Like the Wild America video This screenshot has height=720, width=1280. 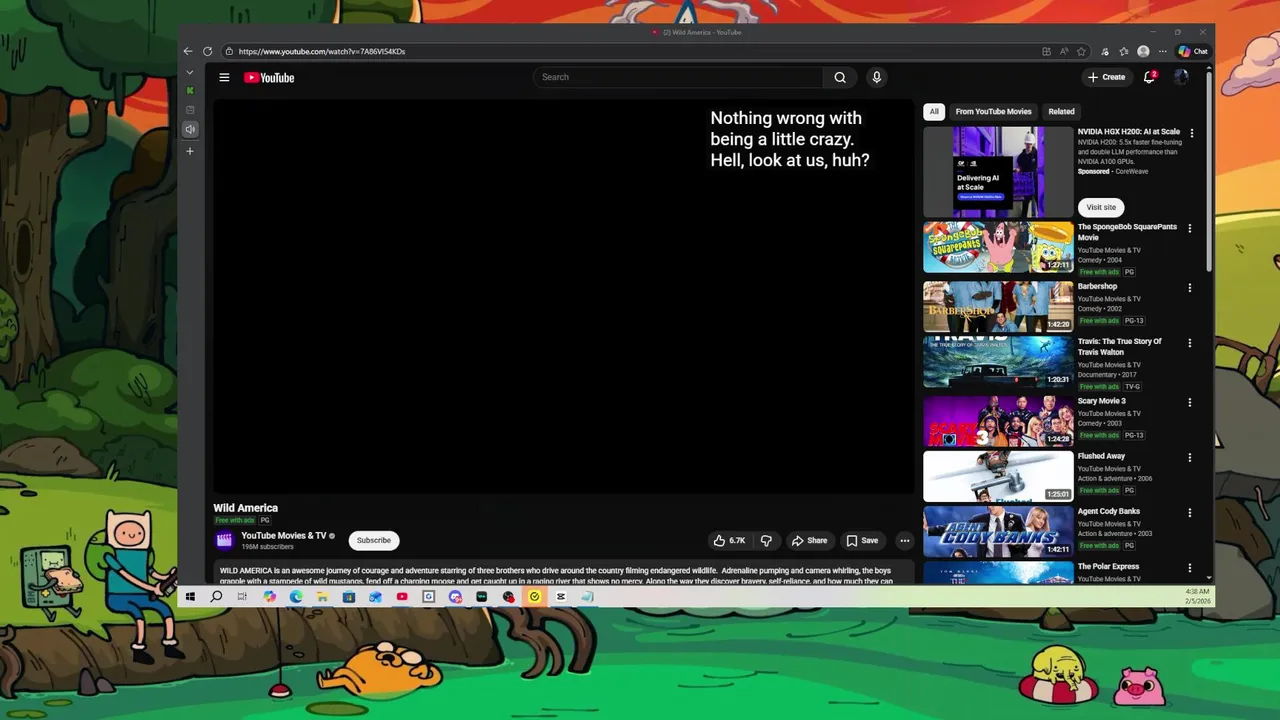coord(729,540)
